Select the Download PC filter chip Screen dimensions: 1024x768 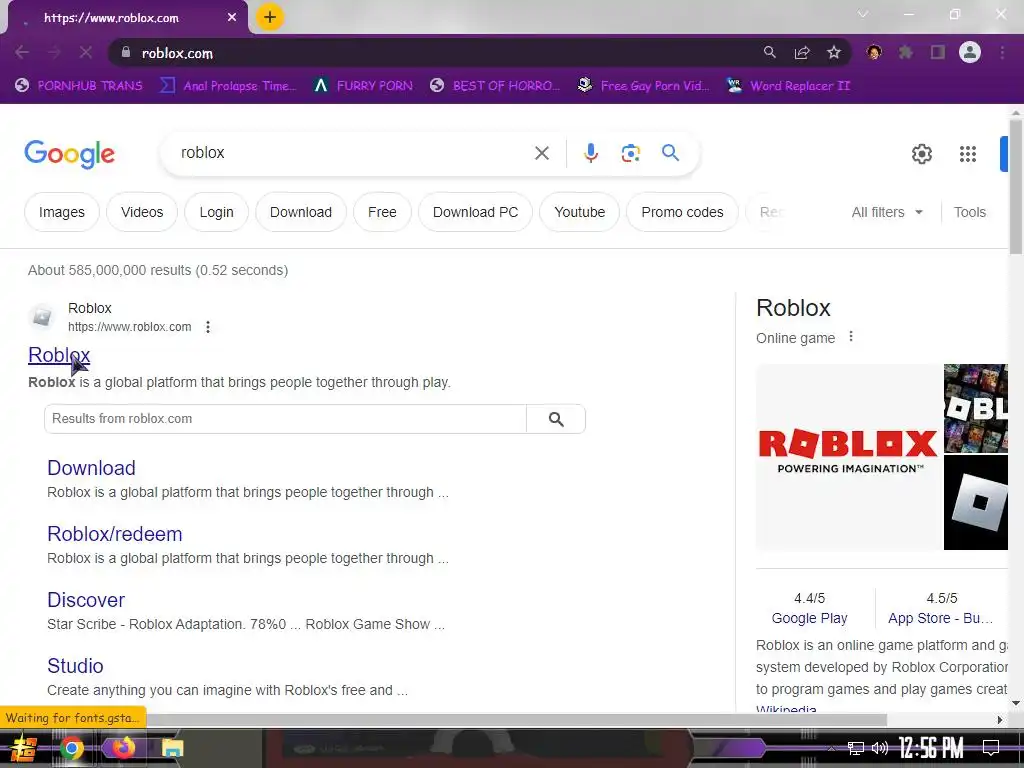point(475,212)
